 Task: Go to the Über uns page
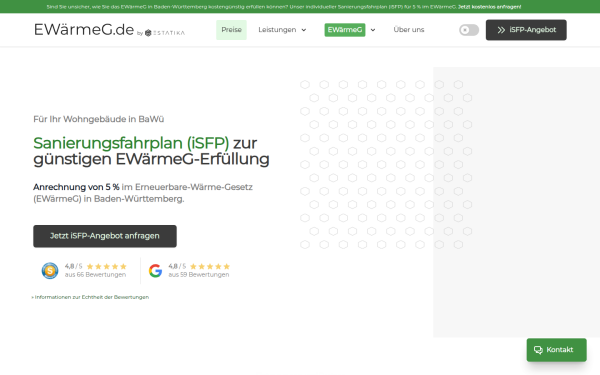[409, 29]
